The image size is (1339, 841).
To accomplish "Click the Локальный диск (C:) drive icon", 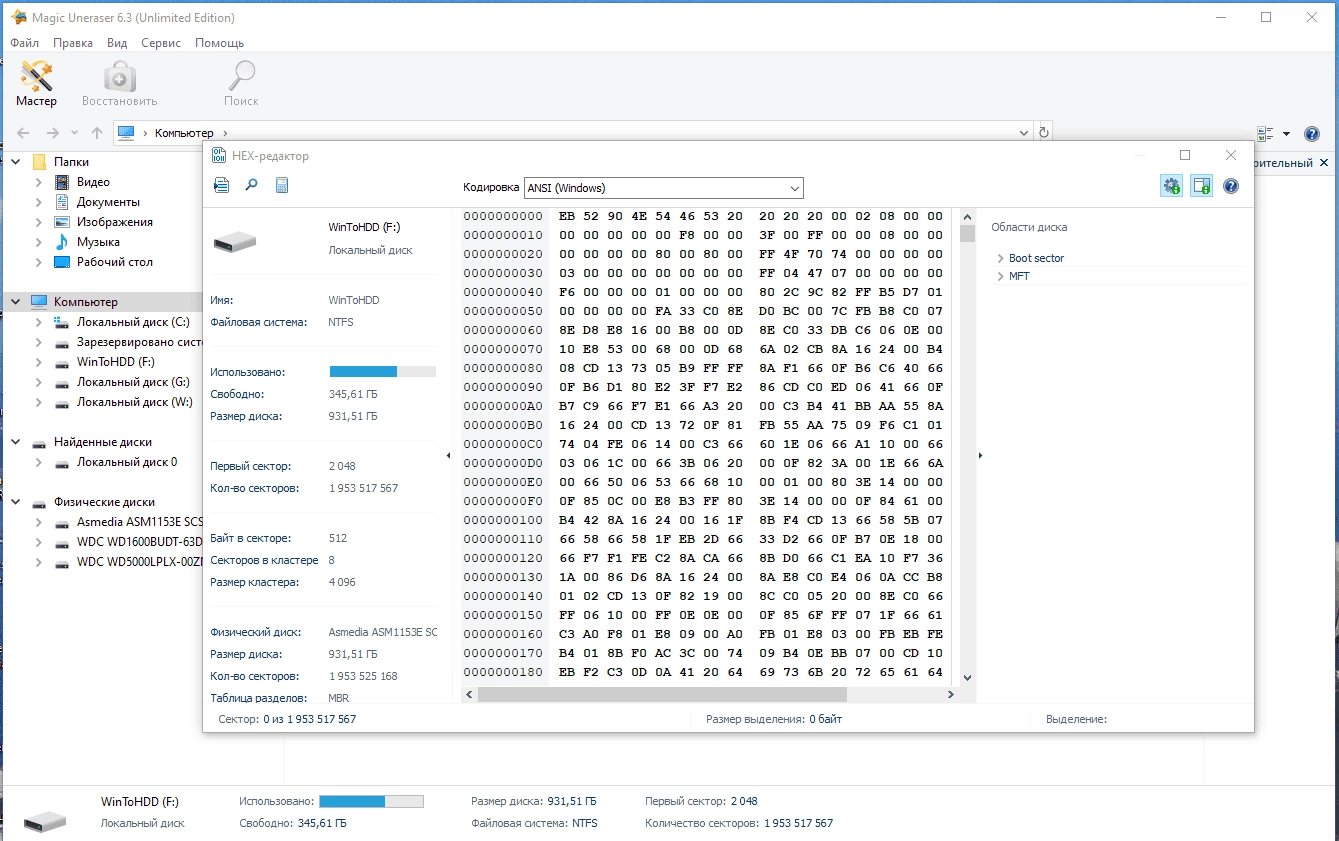I will [62, 322].
